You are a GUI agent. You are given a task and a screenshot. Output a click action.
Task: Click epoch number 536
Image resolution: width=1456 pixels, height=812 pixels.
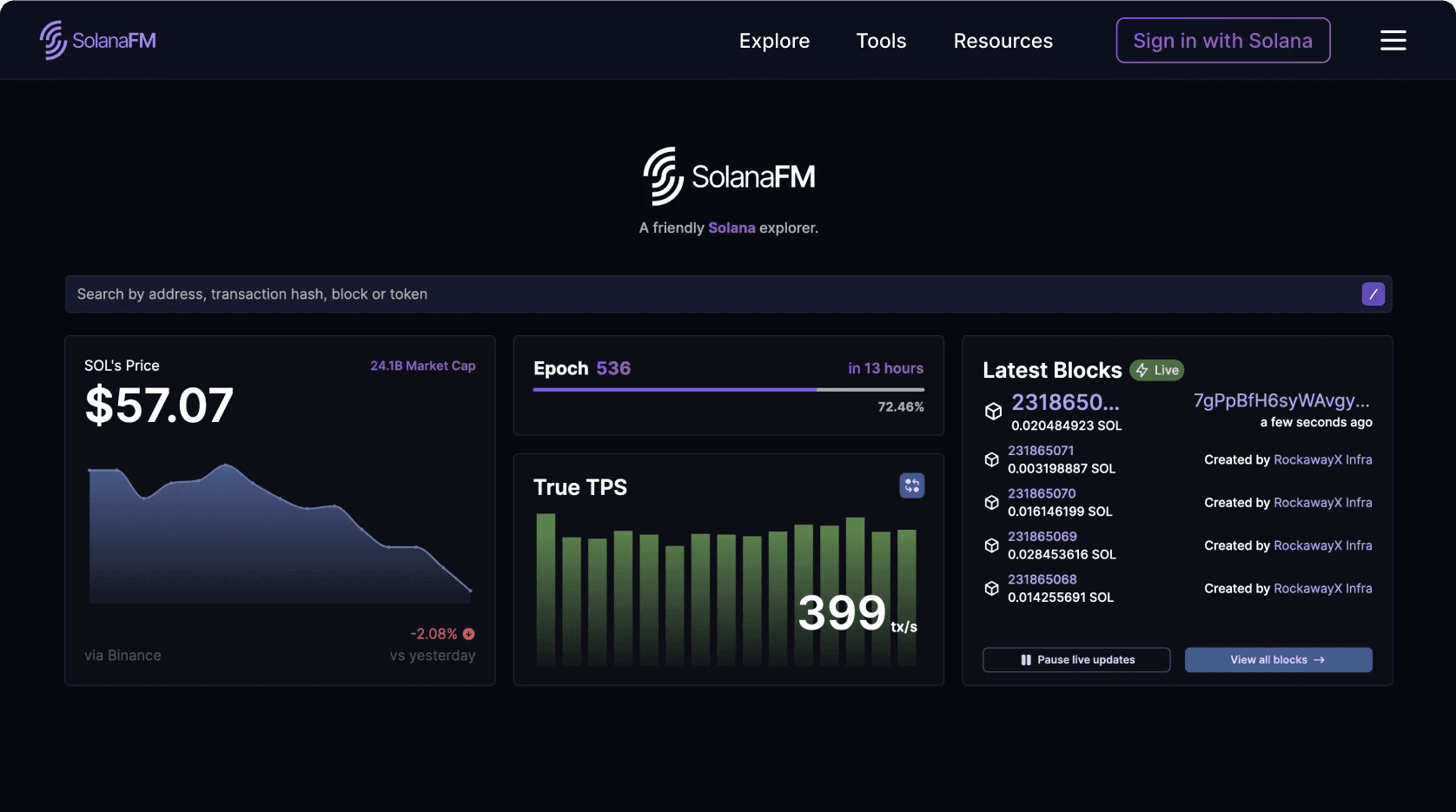613,368
